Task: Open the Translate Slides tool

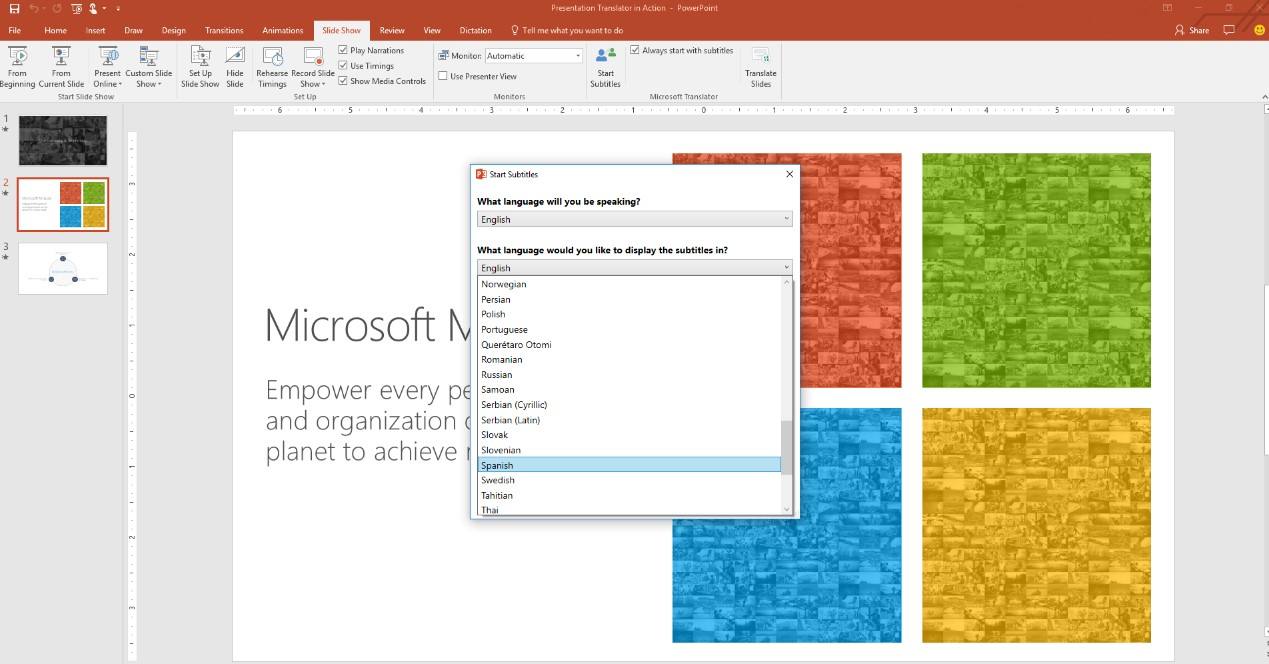Action: pyautogui.click(x=760, y=66)
